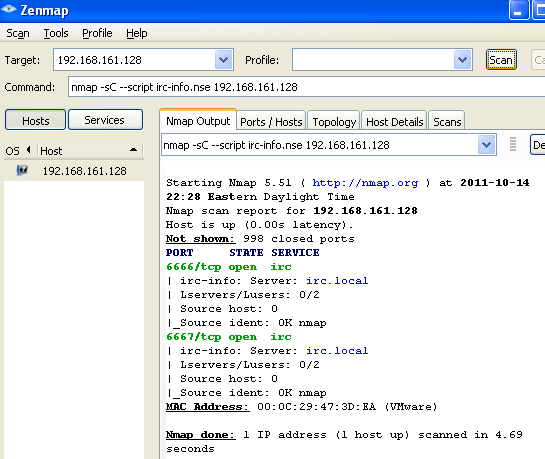Image resolution: width=545 pixels, height=459 pixels.
Task: Switch to the Nmap Output tab
Action: pos(198,121)
